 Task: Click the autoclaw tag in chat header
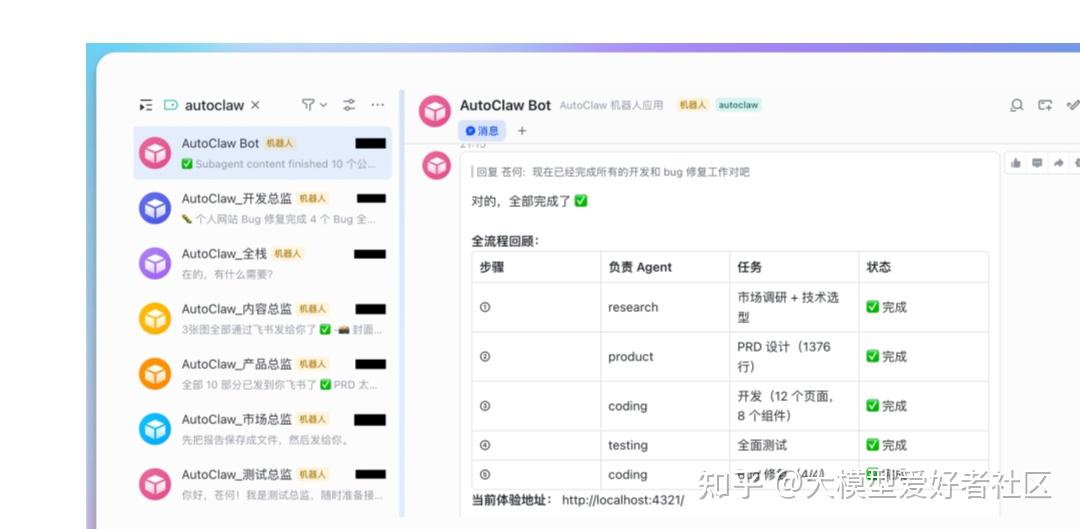click(x=738, y=105)
